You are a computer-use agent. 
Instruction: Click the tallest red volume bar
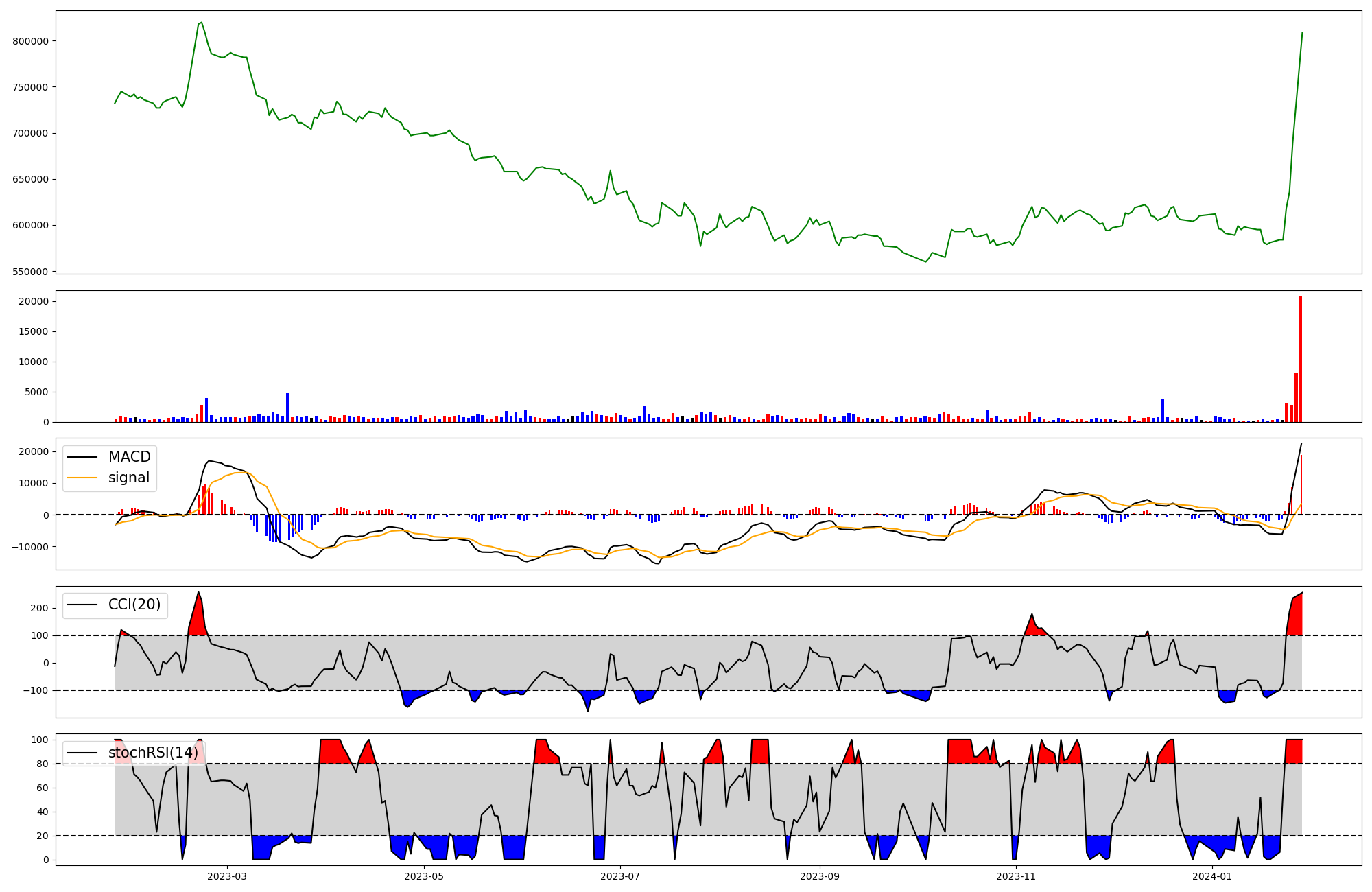(x=1301, y=359)
